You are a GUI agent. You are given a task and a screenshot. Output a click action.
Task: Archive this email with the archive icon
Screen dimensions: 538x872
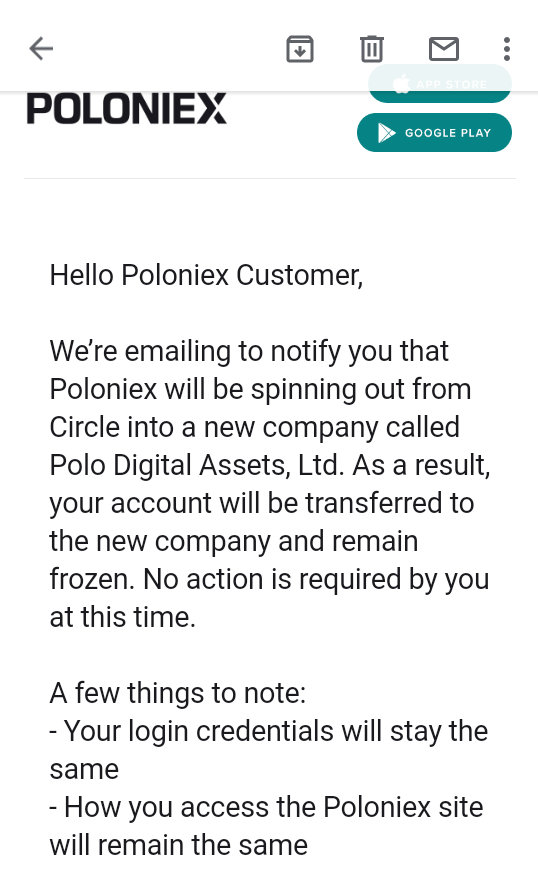[300, 49]
